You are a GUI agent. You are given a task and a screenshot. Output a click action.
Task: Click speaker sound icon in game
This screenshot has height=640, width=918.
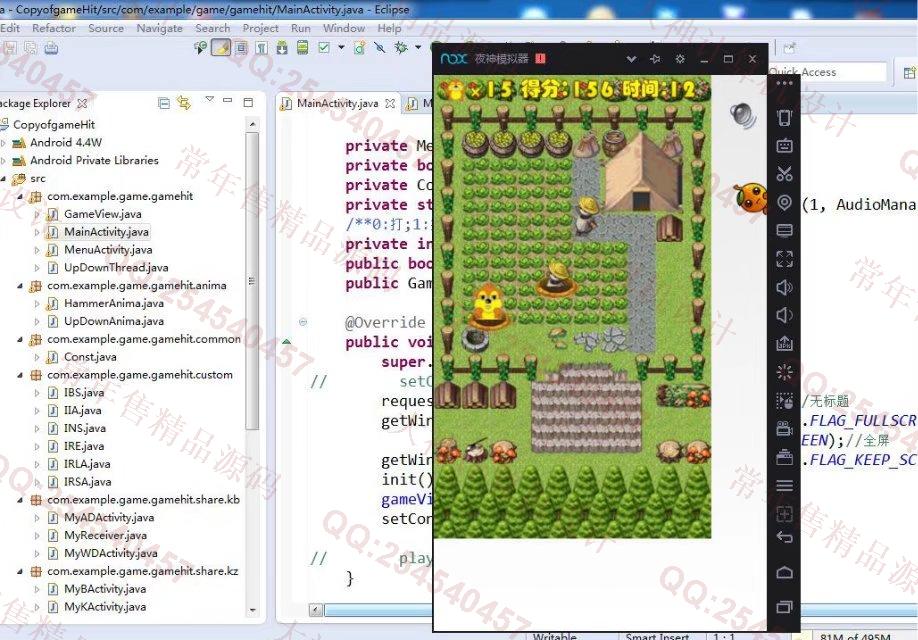click(743, 115)
